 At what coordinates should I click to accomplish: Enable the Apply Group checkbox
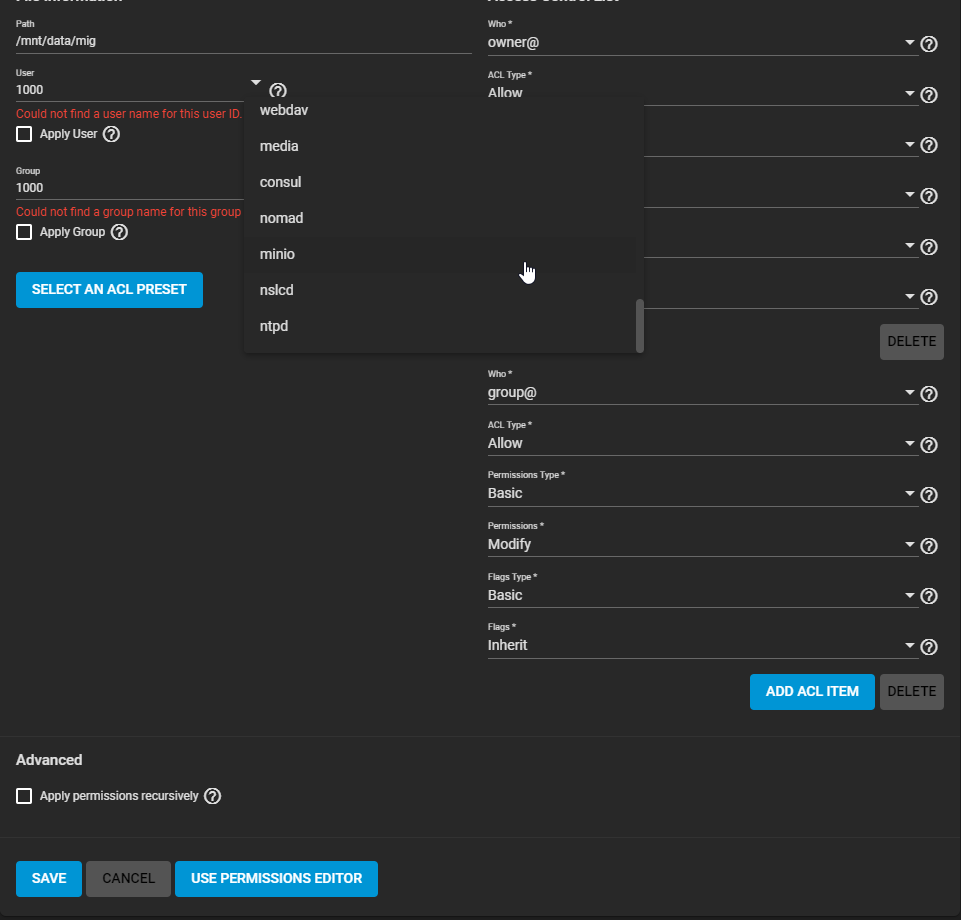(24, 232)
